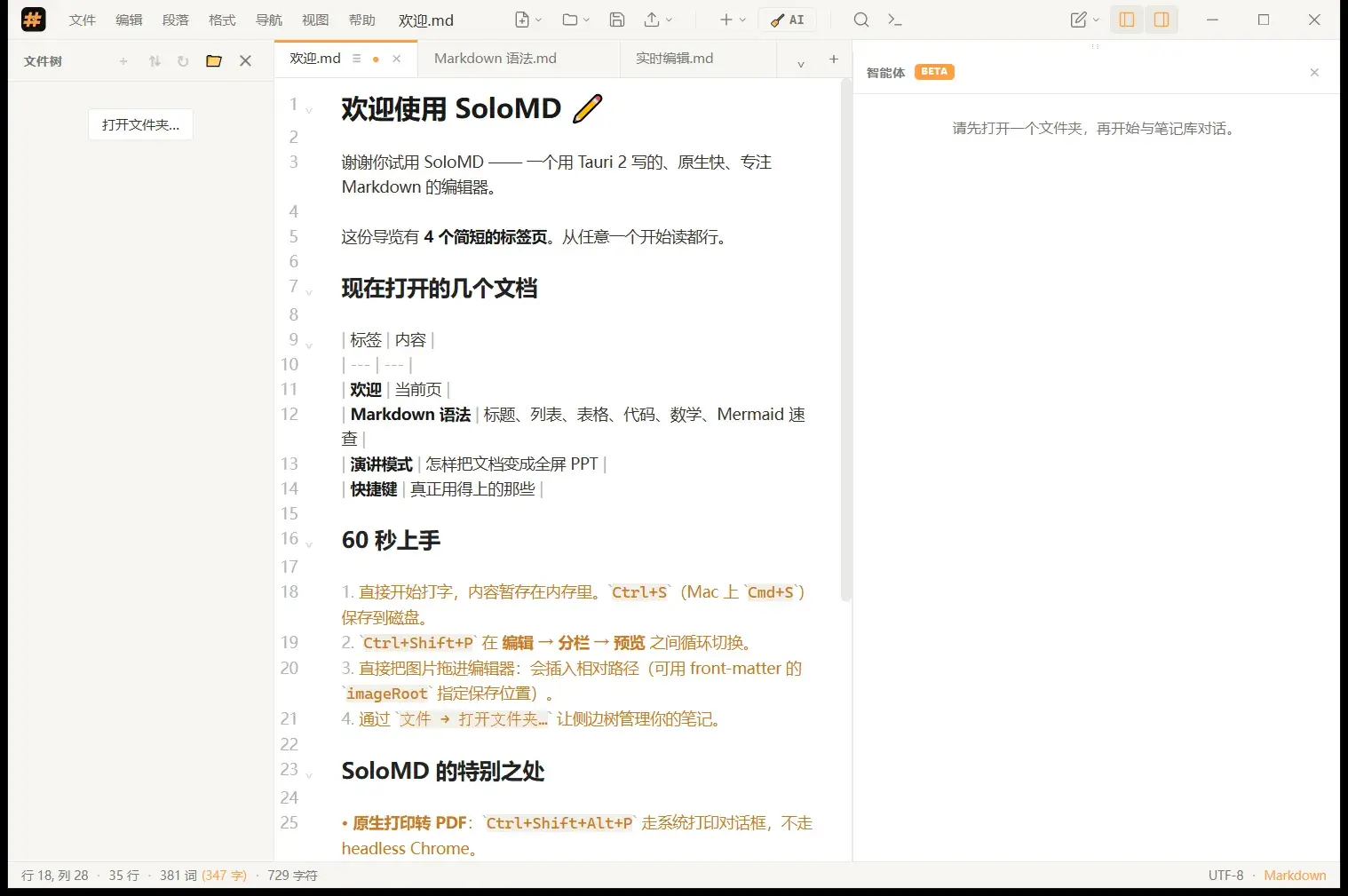Open search with the magnifier icon
Screen dimensions: 1348x896
(861, 20)
